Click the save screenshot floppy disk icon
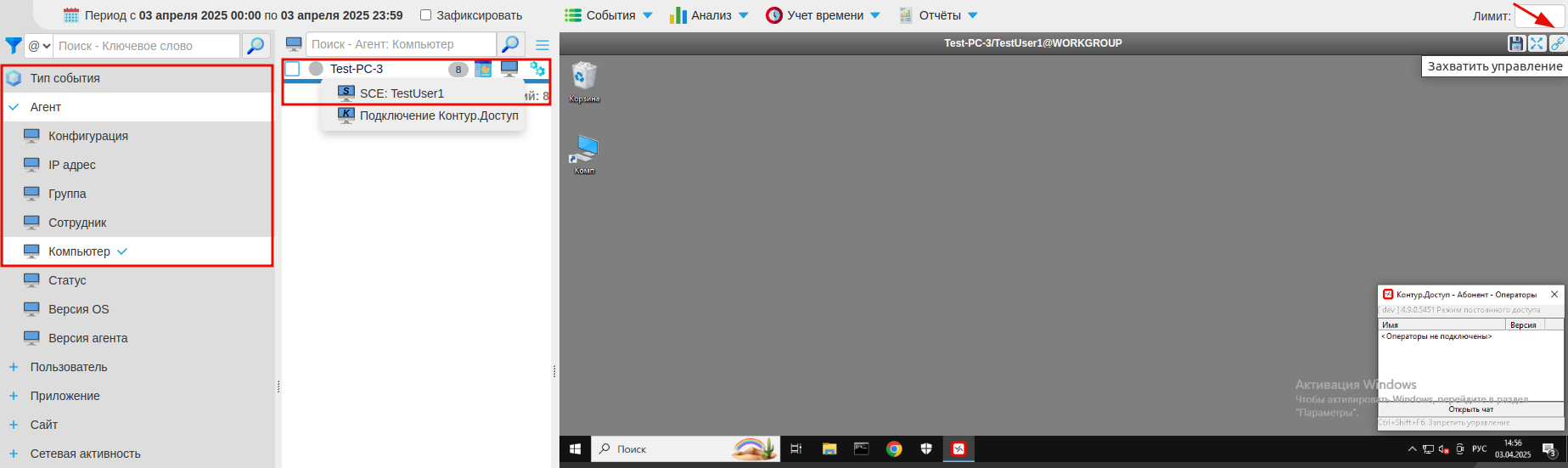 pyautogui.click(x=1515, y=43)
